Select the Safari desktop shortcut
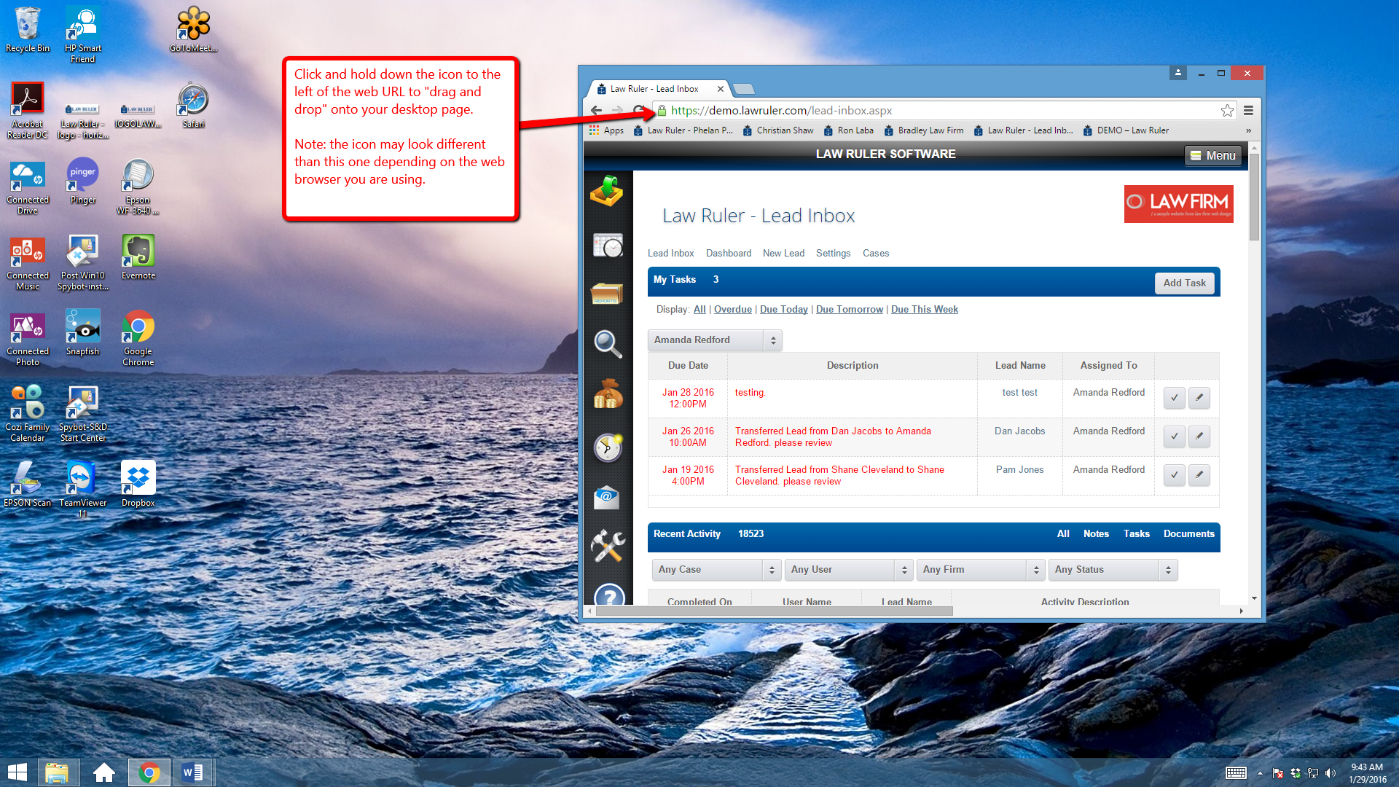1399x787 pixels. coord(193,105)
